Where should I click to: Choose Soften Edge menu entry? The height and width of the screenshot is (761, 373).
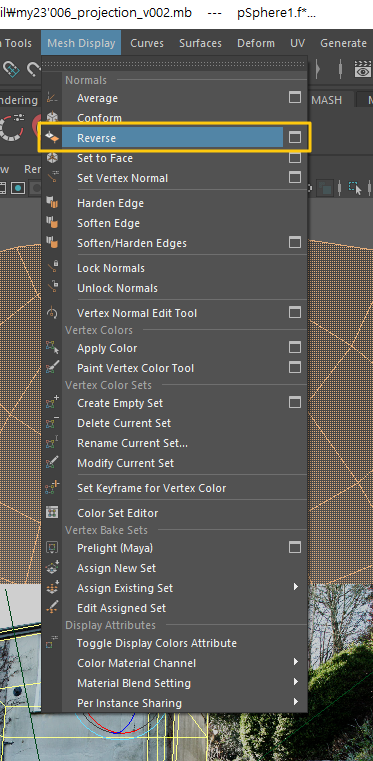(109, 223)
